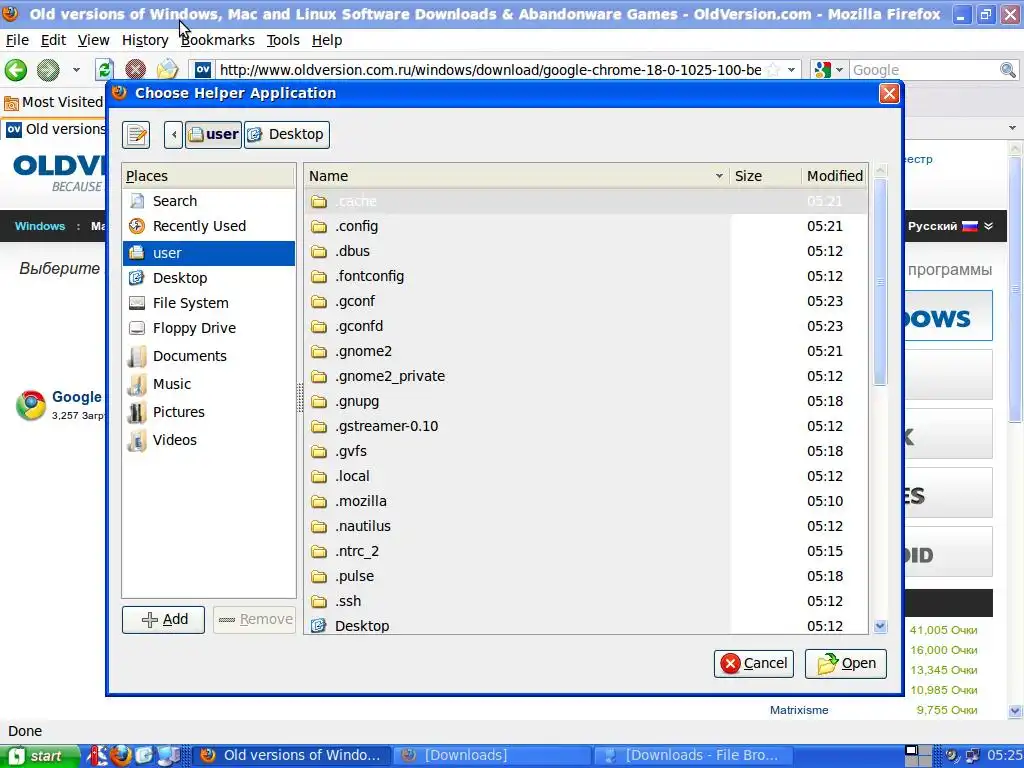The height and width of the screenshot is (768, 1024).
Task: Sort by the Modified column header
Action: (x=835, y=176)
